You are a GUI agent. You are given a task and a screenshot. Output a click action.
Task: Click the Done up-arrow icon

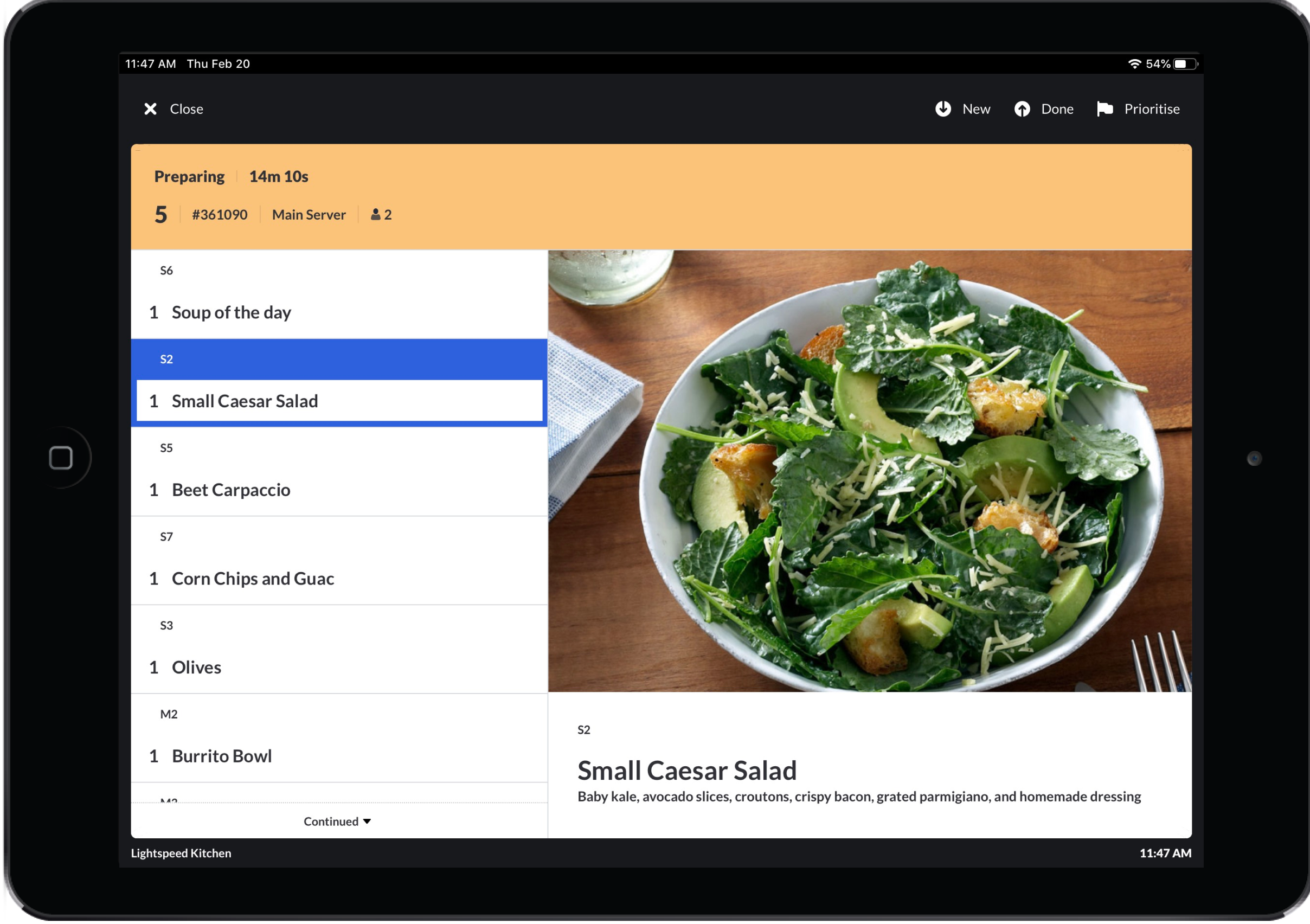tap(1022, 109)
